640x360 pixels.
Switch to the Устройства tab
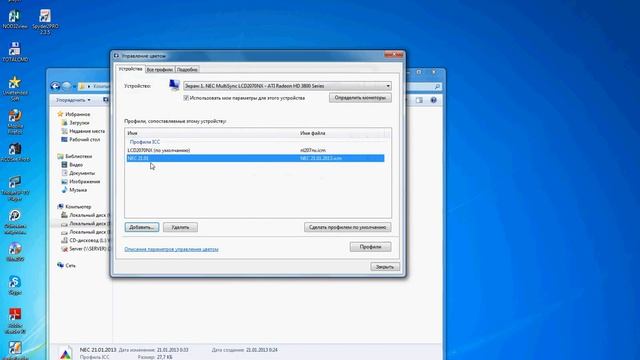point(131,69)
